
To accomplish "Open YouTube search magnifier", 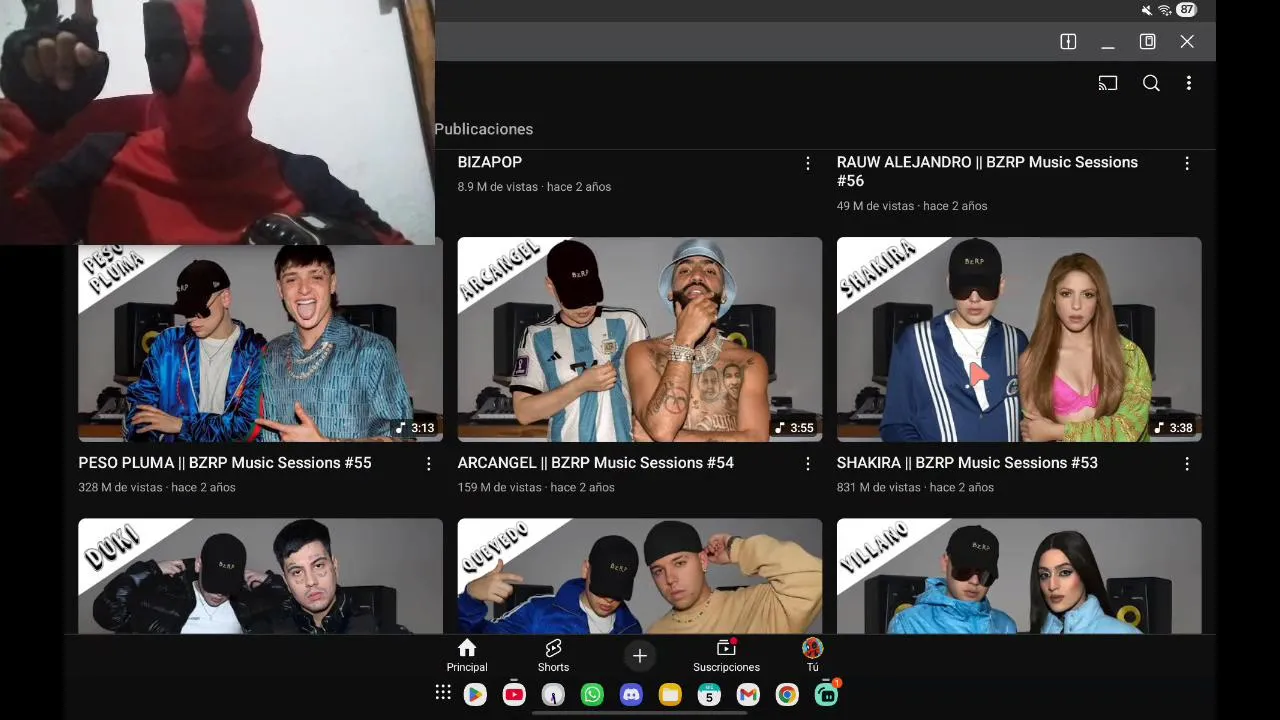I will 1151,83.
